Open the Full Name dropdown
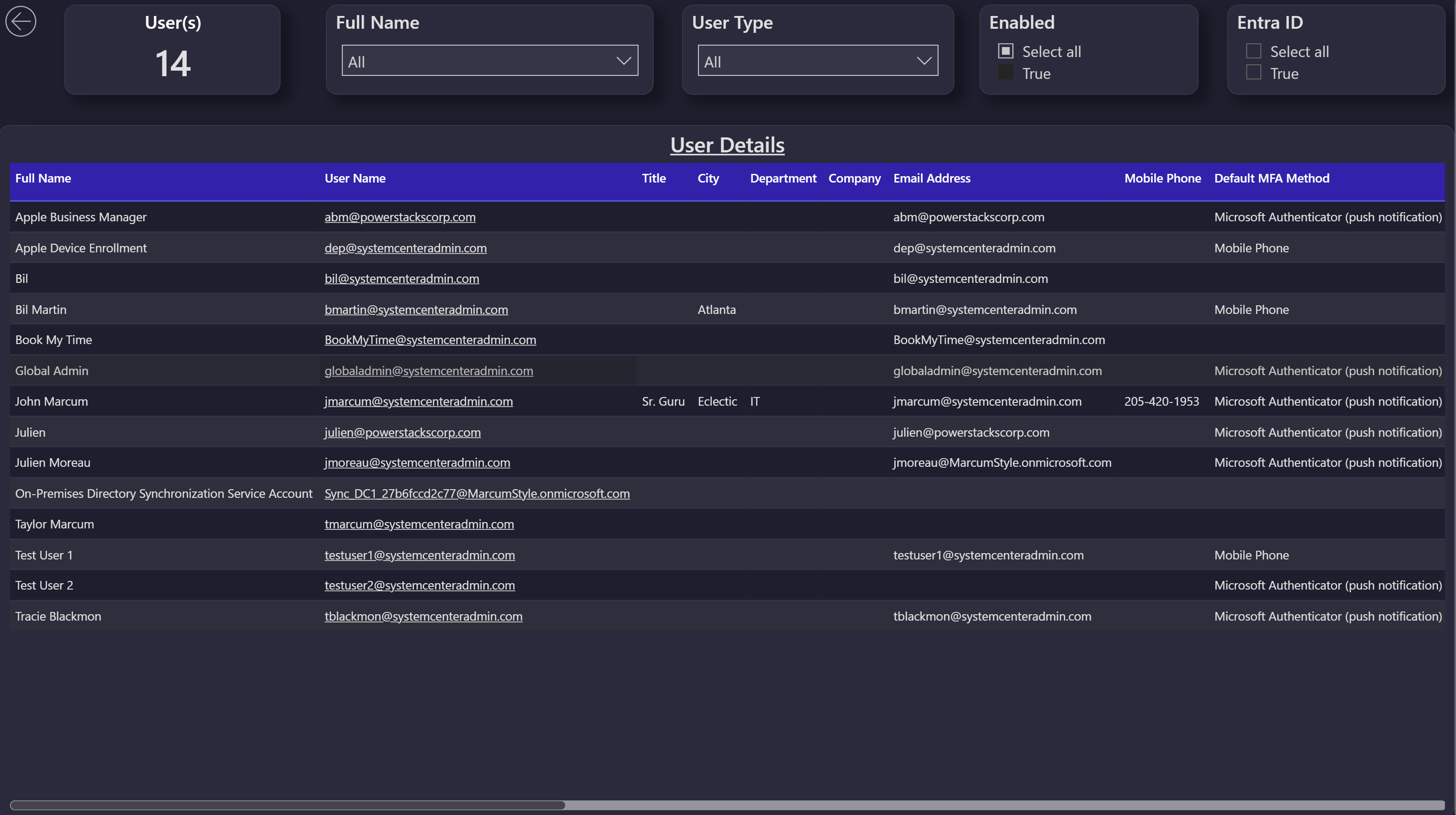Viewport: 1456px width, 815px height. (489, 60)
